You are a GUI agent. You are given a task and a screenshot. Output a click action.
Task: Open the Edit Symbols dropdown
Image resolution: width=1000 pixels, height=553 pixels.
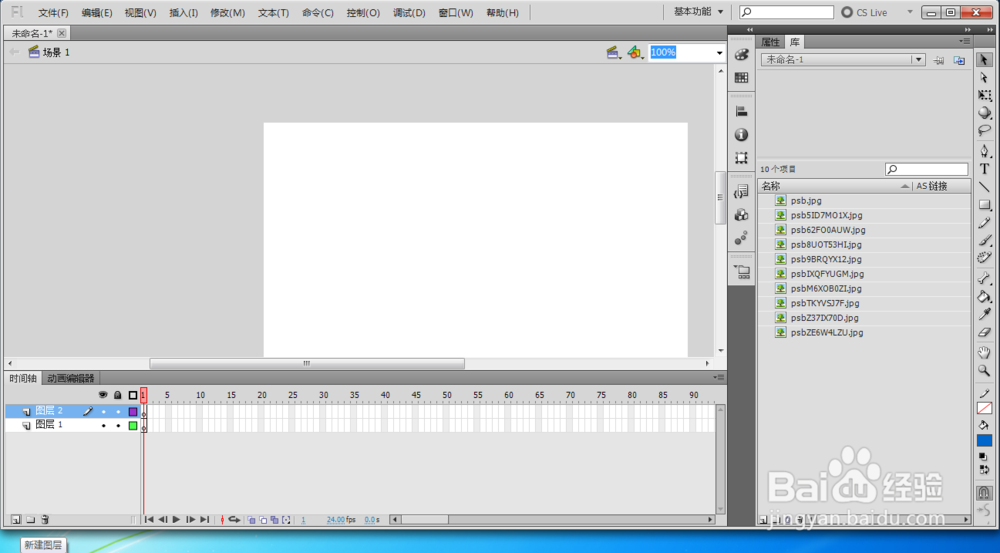(635, 53)
